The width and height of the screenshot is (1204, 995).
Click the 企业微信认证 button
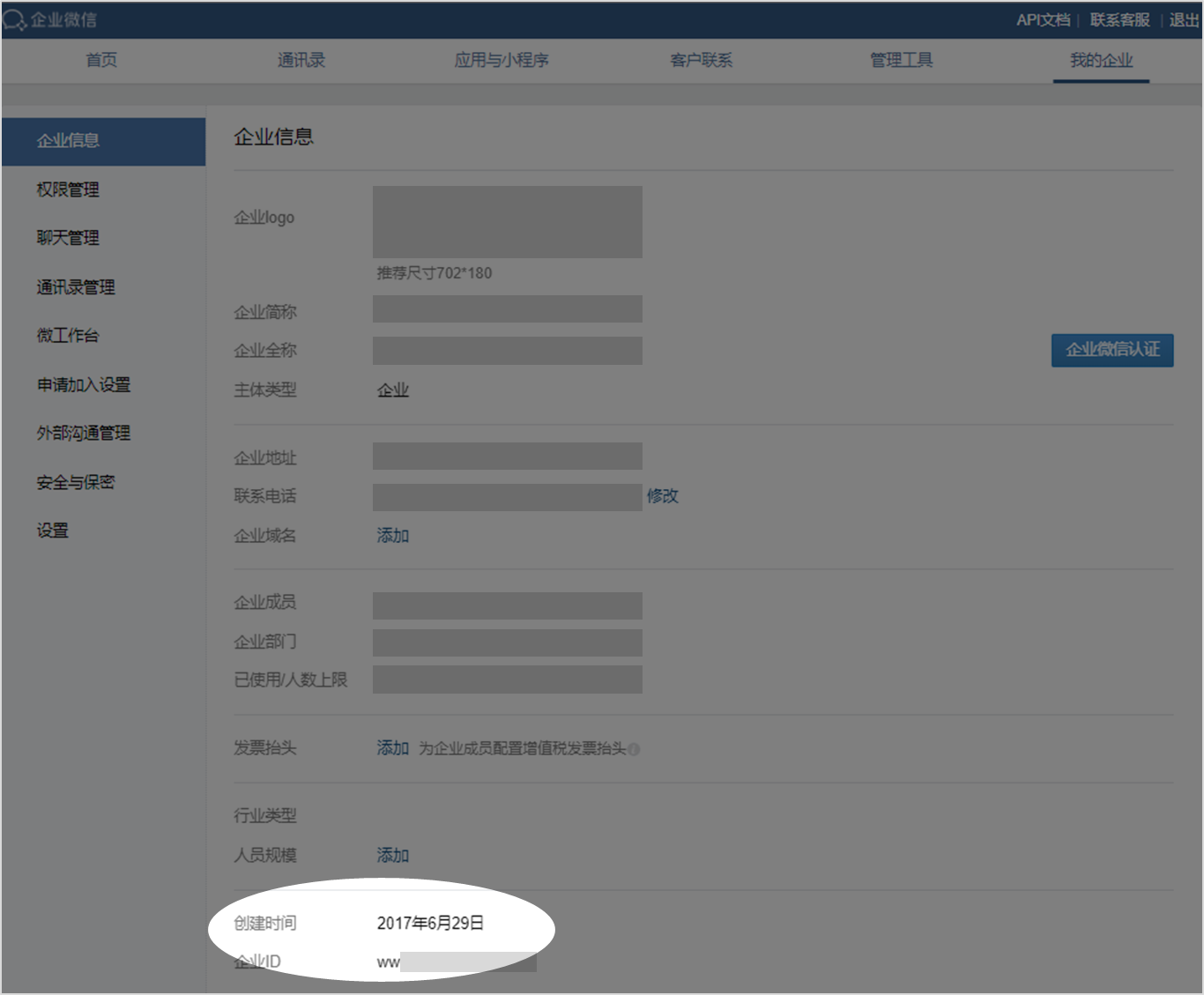[1112, 350]
